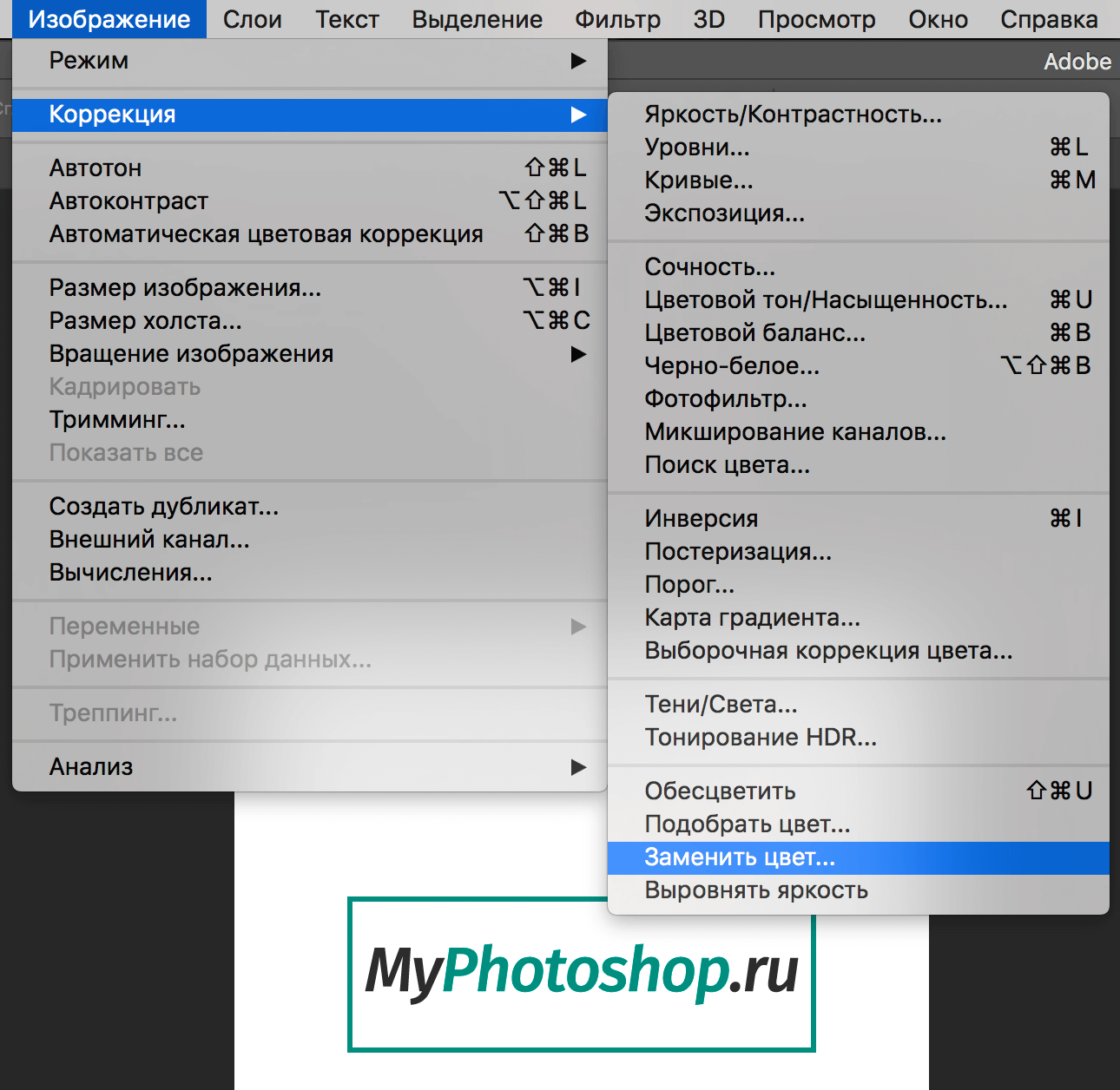Open the Просмотр menu
The width and height of the screenshot is (1120, 1090).
pyautogui.click(x=815, y=19)
